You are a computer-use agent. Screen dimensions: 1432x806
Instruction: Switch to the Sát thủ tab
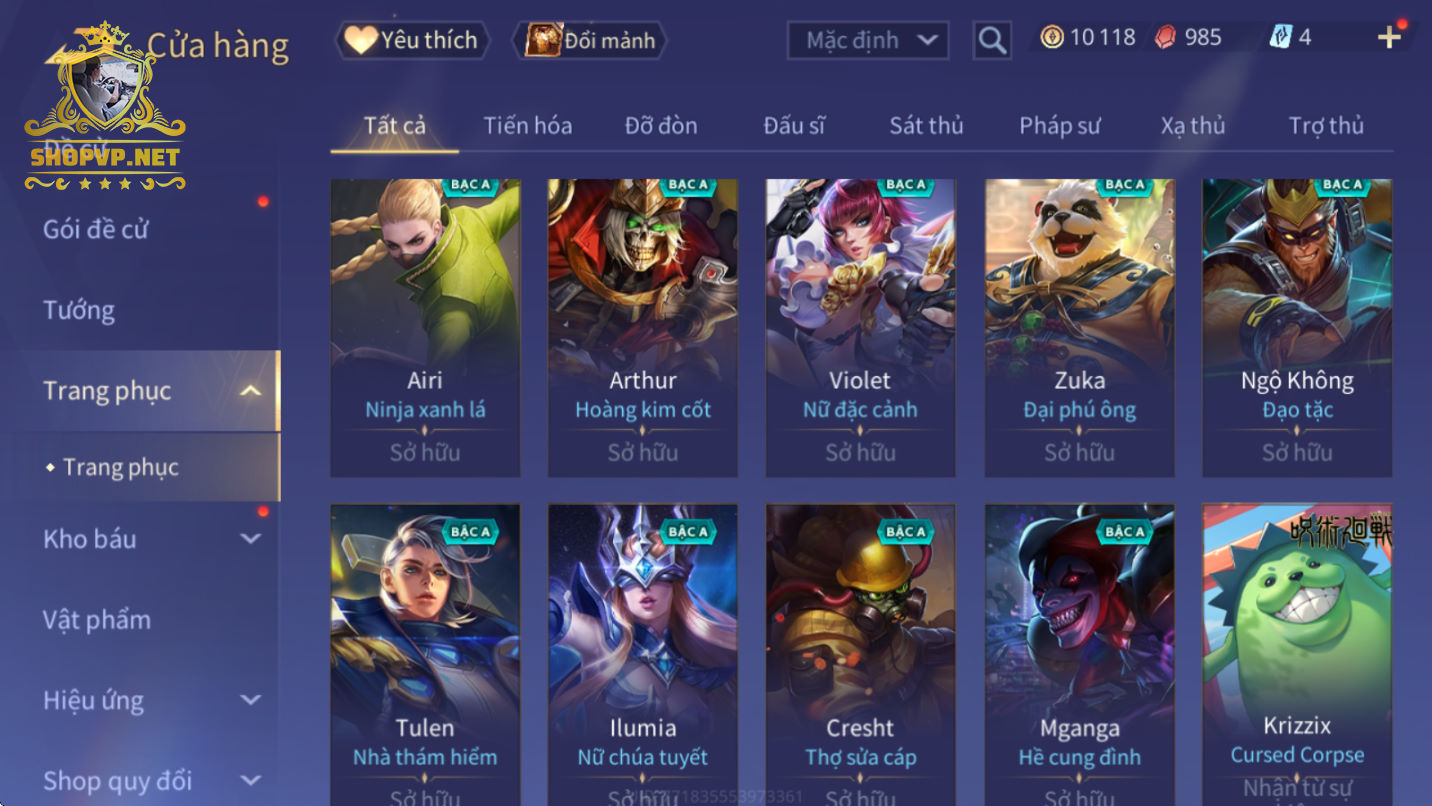point(926,126)
